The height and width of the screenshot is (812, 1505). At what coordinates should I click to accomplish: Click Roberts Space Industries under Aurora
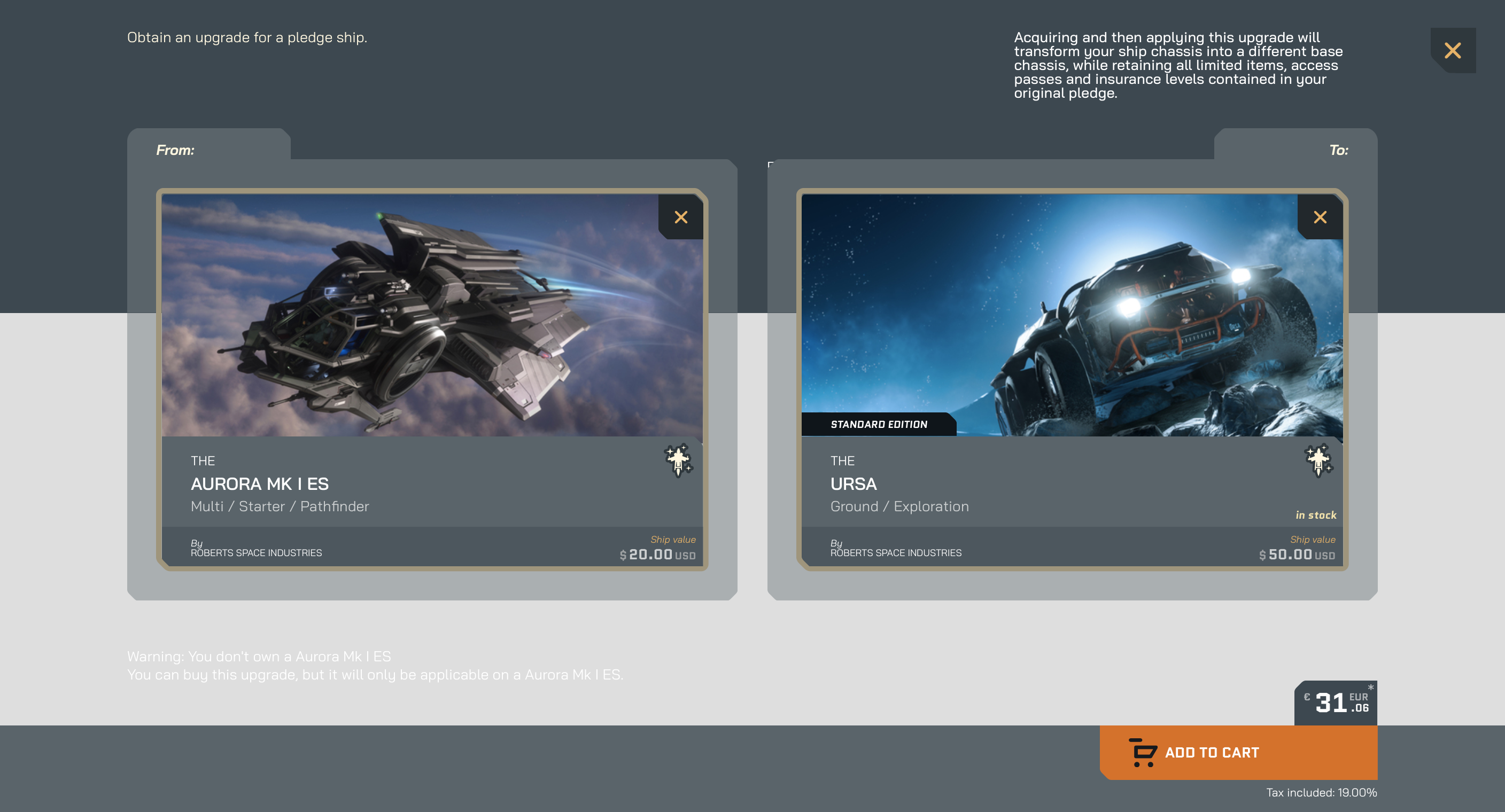pyautogui.click(x=256, y=552)
